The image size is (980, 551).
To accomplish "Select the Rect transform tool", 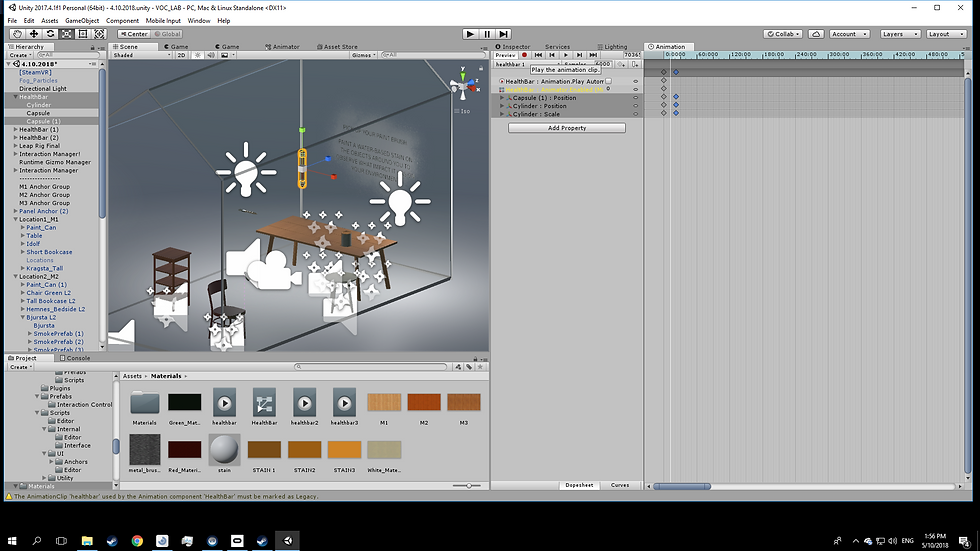I will tap(82, 34).
